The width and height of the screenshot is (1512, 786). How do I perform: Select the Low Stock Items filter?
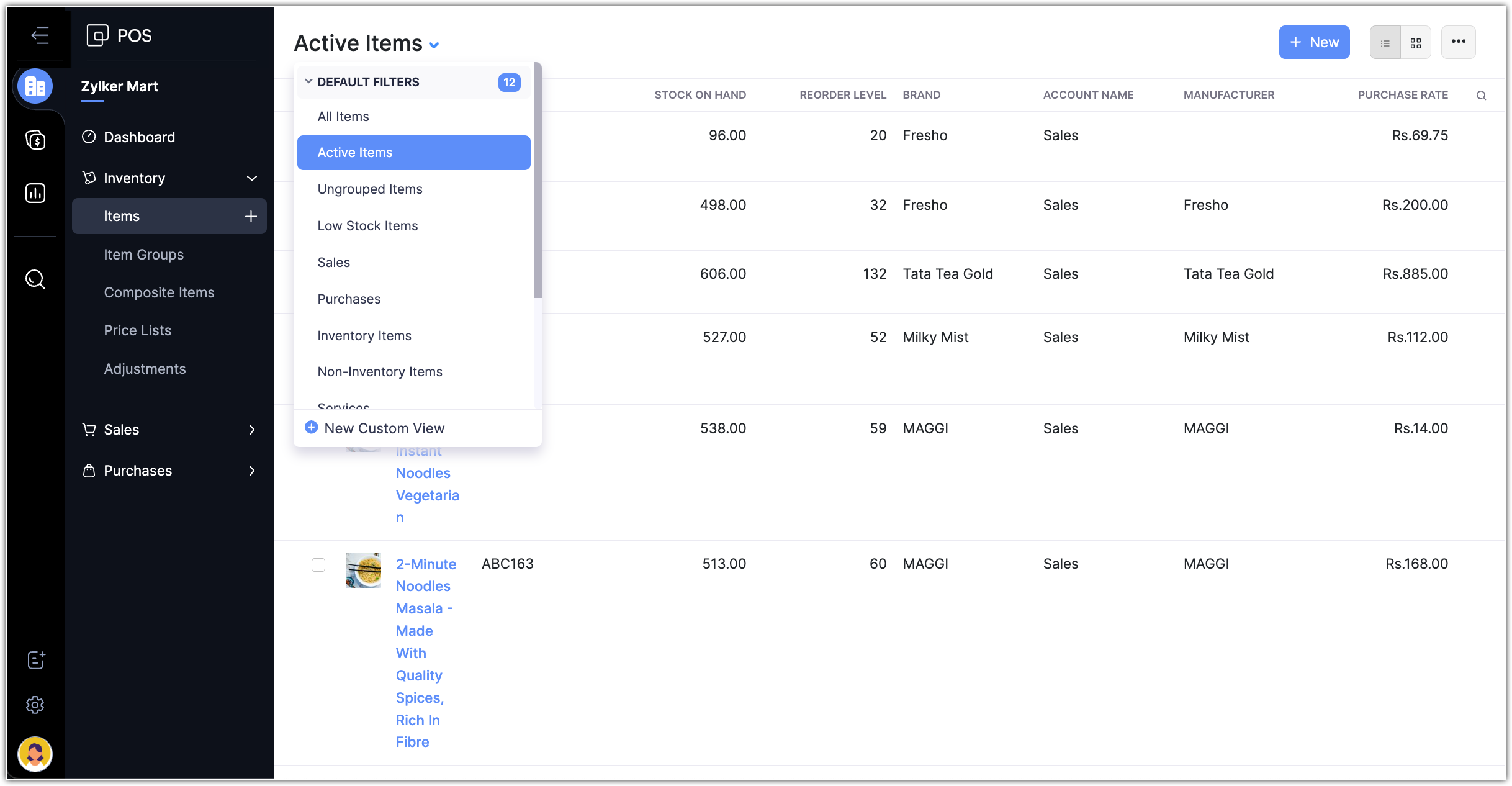click(367, 226)
